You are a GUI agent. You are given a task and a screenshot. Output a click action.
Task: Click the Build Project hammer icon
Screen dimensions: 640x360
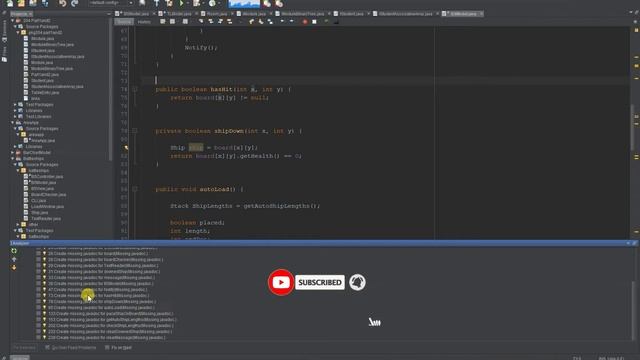[x=156, y=3]
